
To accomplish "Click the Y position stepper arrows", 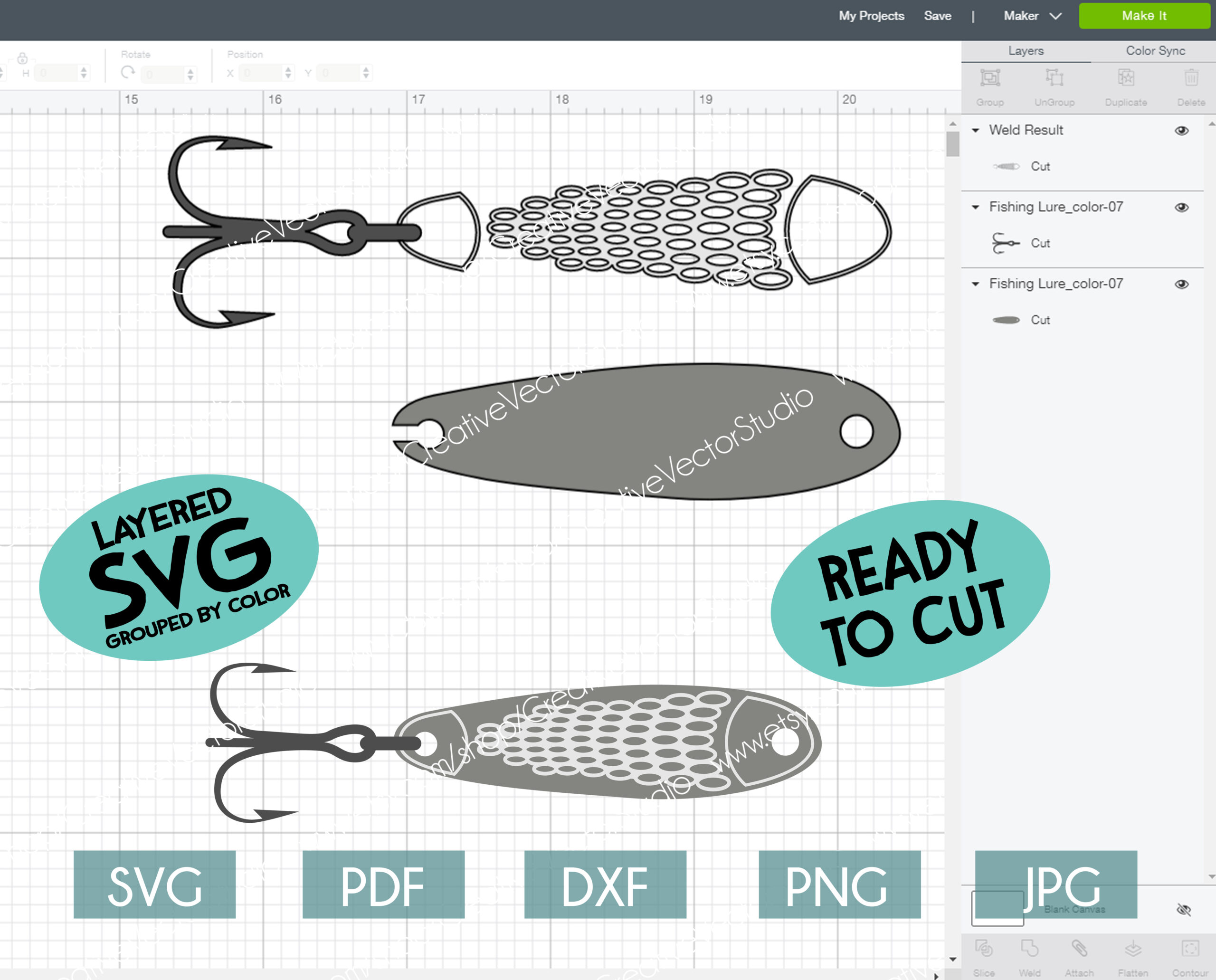I will (366, 73).
